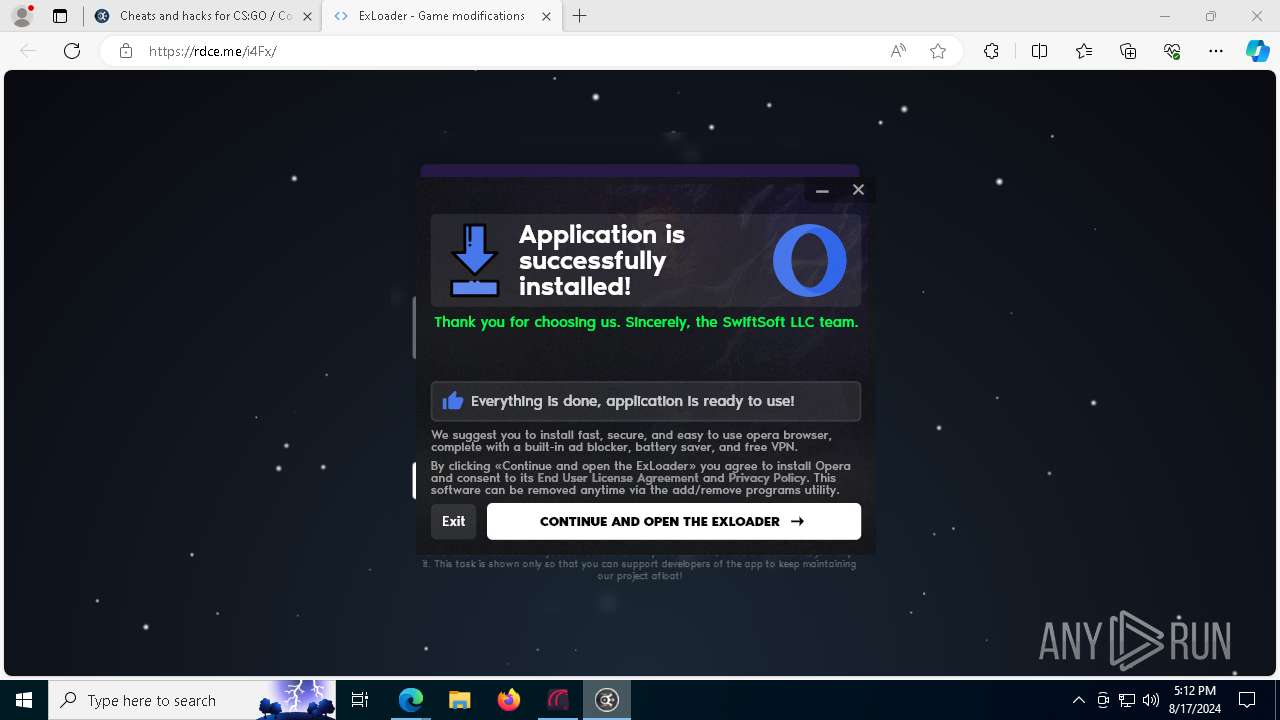Image resolution: width=1280 pixels, height=720 pixels.
Task: Close the ExLoader browser tab
Action: pyautogui.click(x=546, y=16)
